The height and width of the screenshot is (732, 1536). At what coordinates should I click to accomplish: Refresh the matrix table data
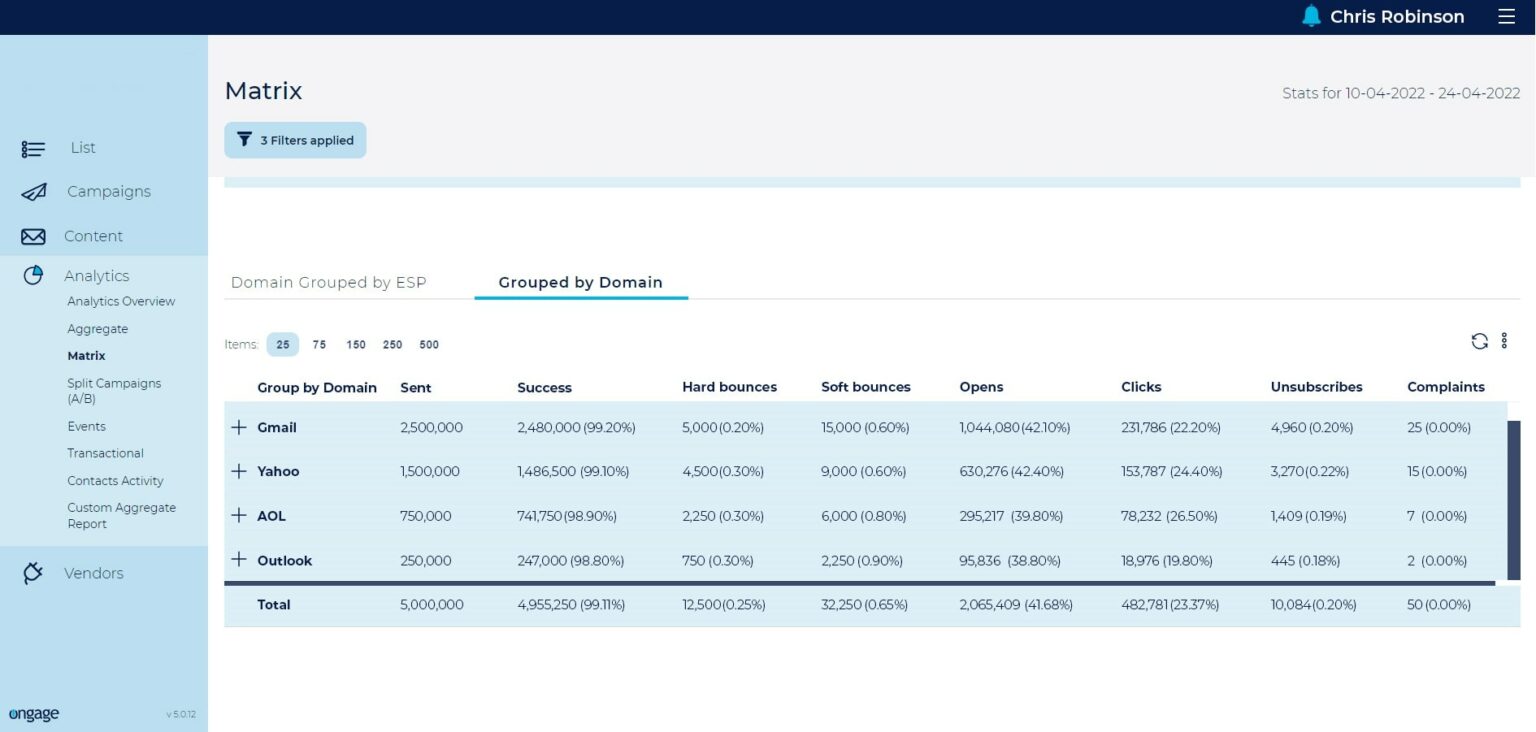pos(1479,342)
